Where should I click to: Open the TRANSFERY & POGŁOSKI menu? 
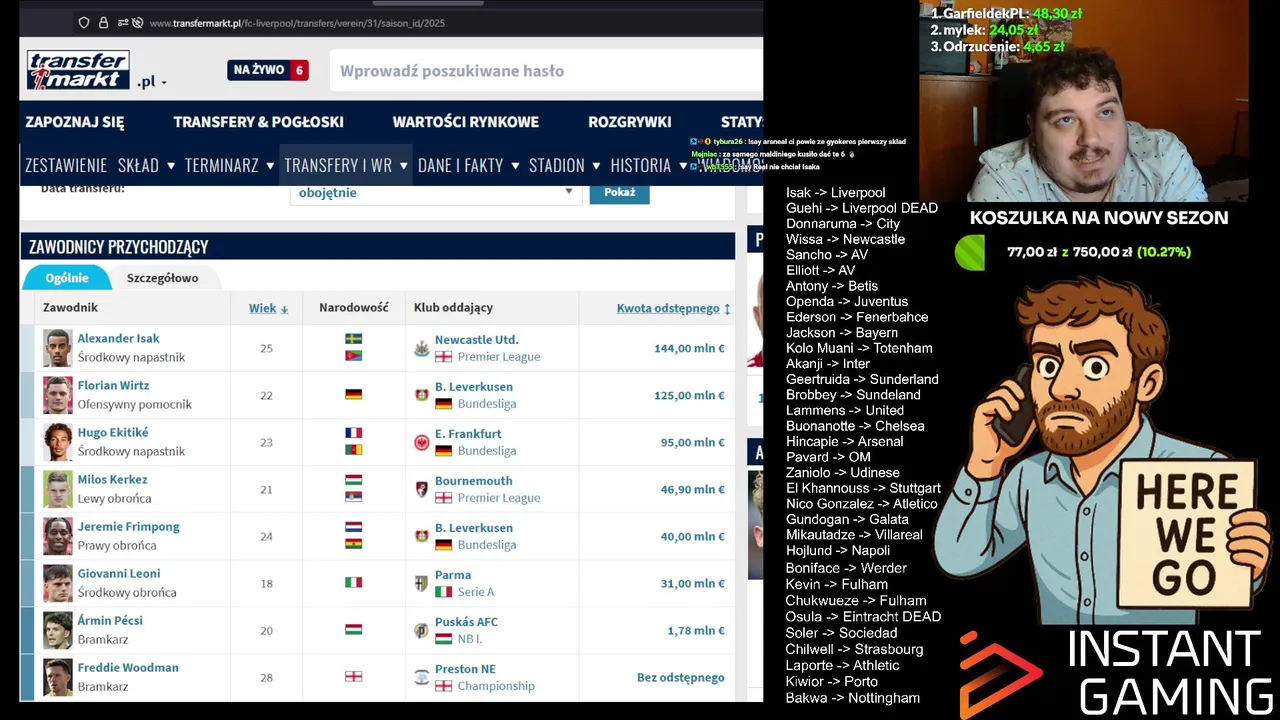tap(258, 122)
